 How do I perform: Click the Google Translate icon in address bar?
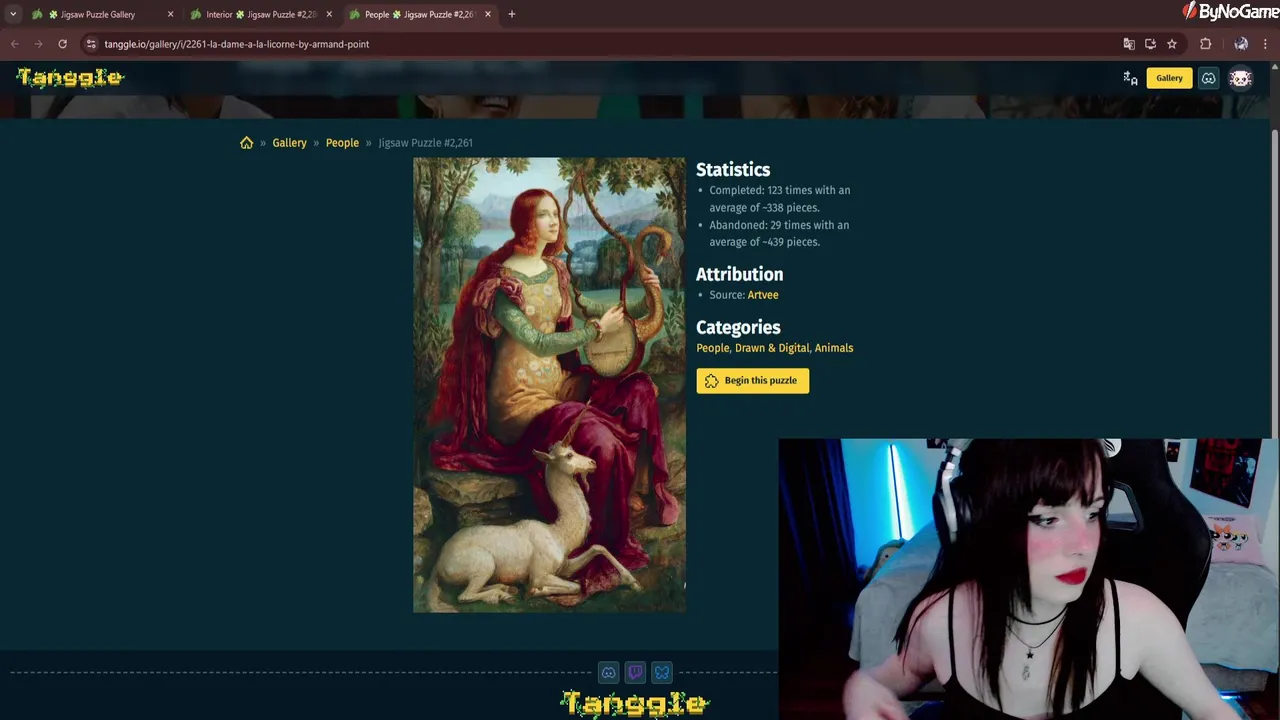pyautogui.click(x=1129, y=44)
